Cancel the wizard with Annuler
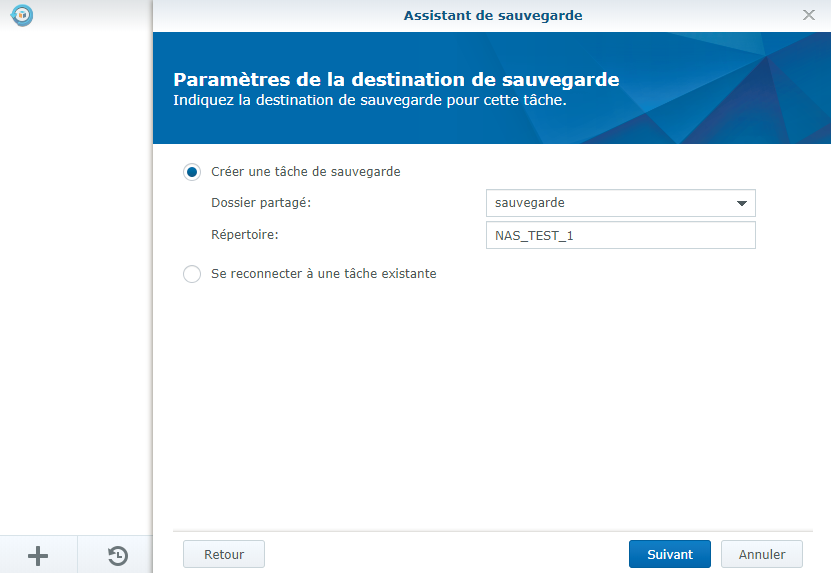The height and width of the screenshot is (573, 831). pyautogui.click(x=762, y=554)
